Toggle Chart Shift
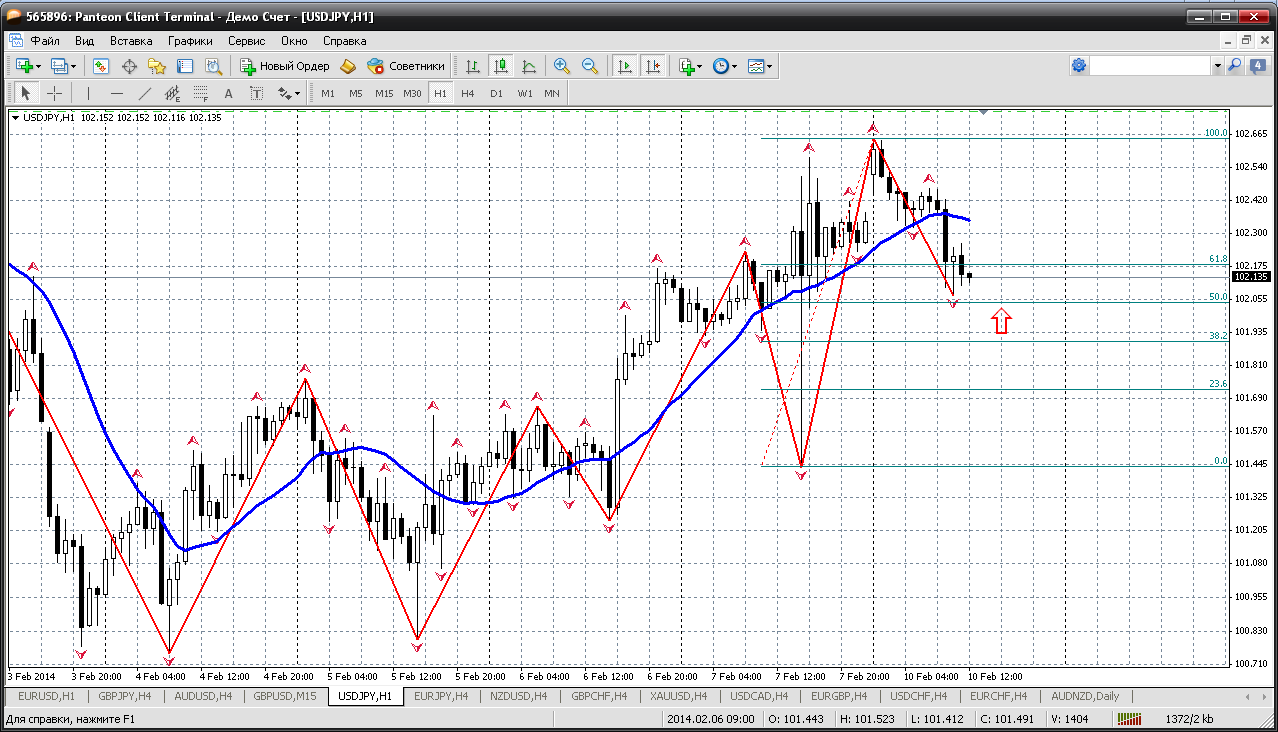 tap(653, 66)
